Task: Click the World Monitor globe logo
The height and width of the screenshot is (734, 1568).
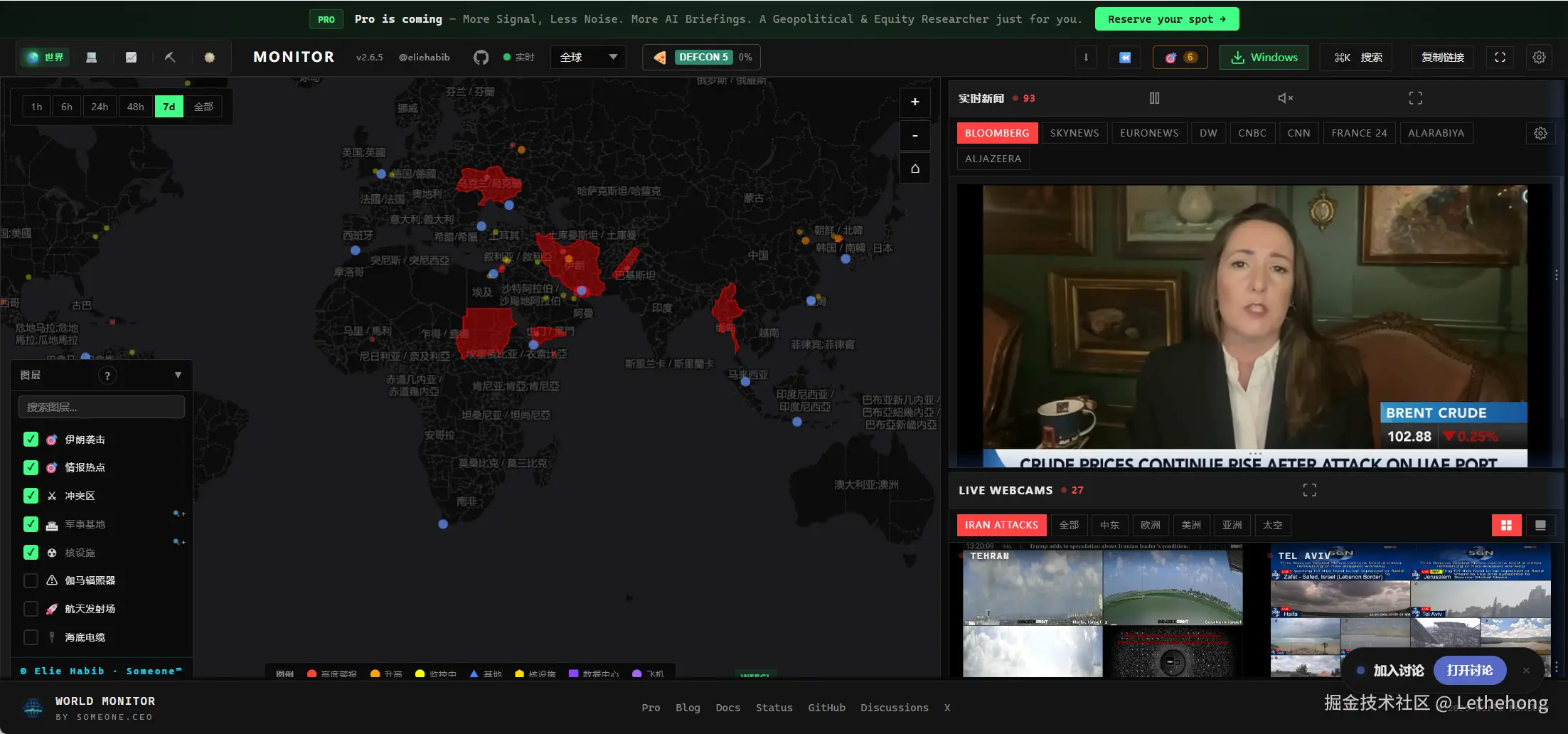Action: pyautogui.click(x=33, y=708)
